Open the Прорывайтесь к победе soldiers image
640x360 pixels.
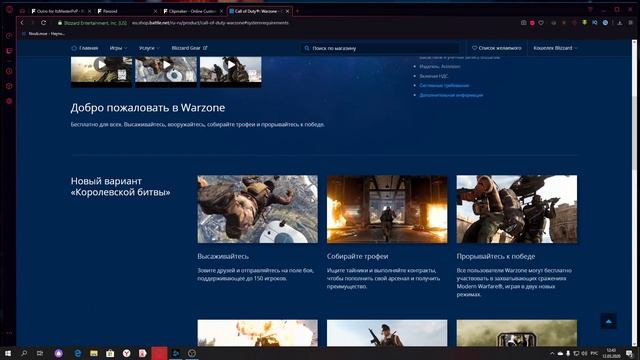[517, 209]
